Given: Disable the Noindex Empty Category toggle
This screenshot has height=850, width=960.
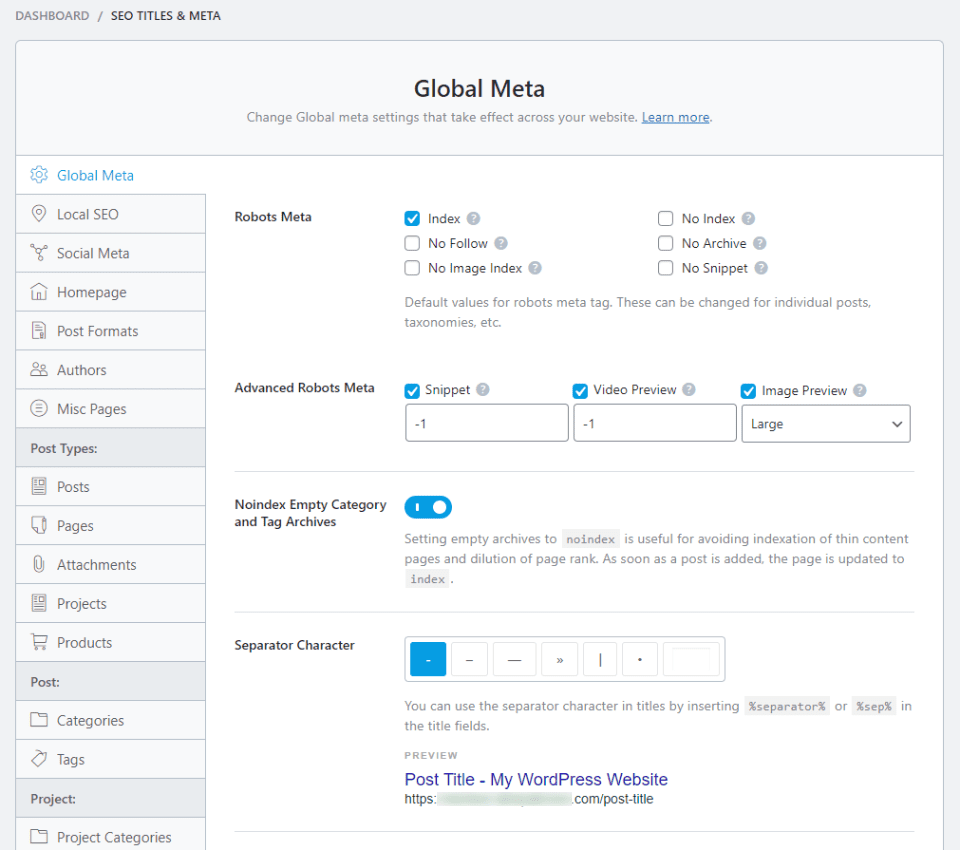Looking at the screenshot, I should click(428, 507).
